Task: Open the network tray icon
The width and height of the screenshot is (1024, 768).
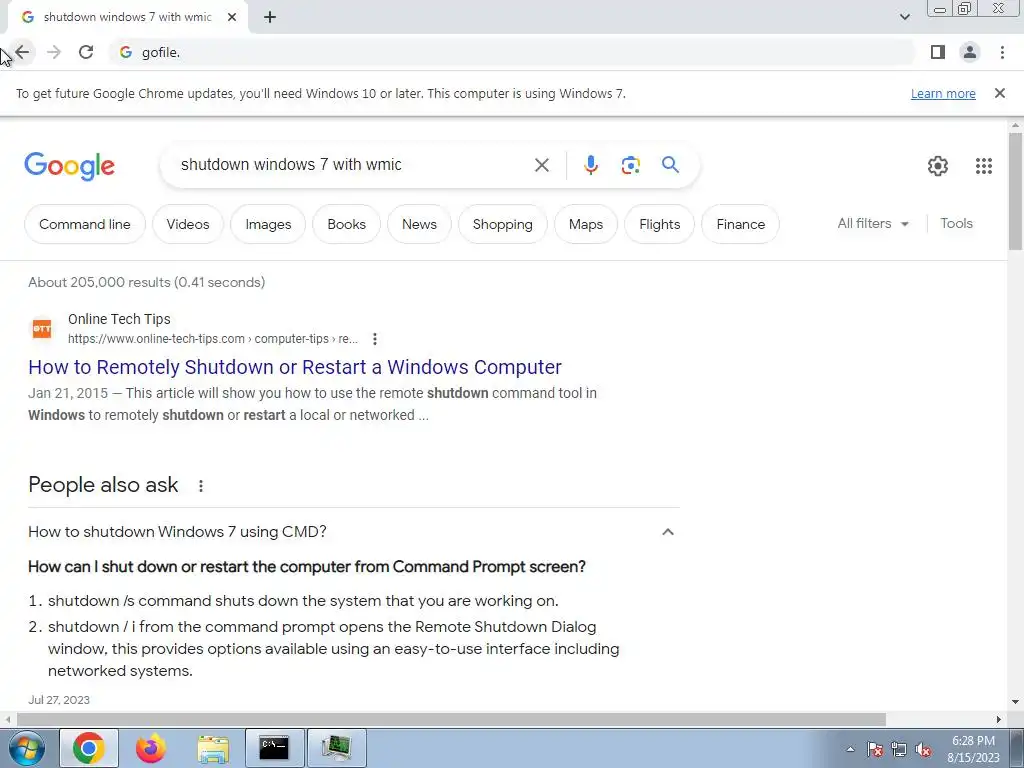Action: click(899, 749)
